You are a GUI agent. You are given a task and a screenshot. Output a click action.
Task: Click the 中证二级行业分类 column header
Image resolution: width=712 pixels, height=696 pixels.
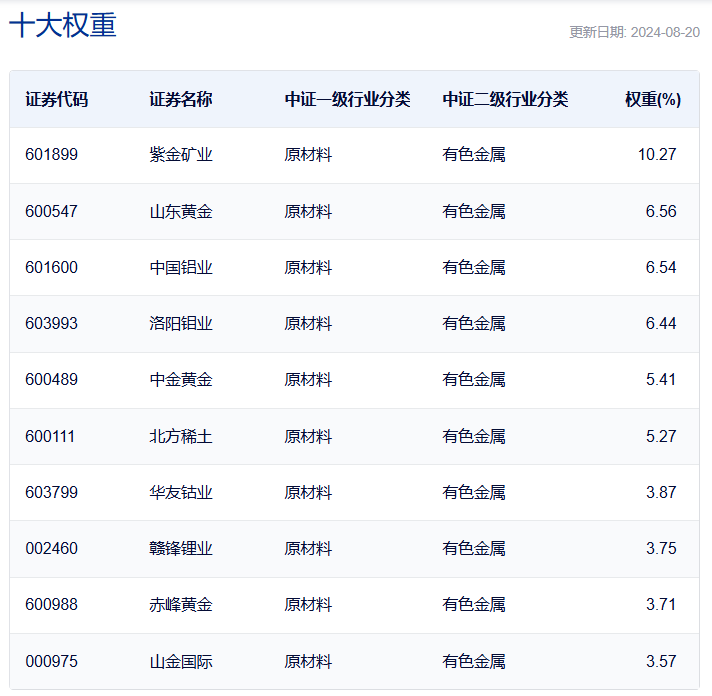[505, 99]
